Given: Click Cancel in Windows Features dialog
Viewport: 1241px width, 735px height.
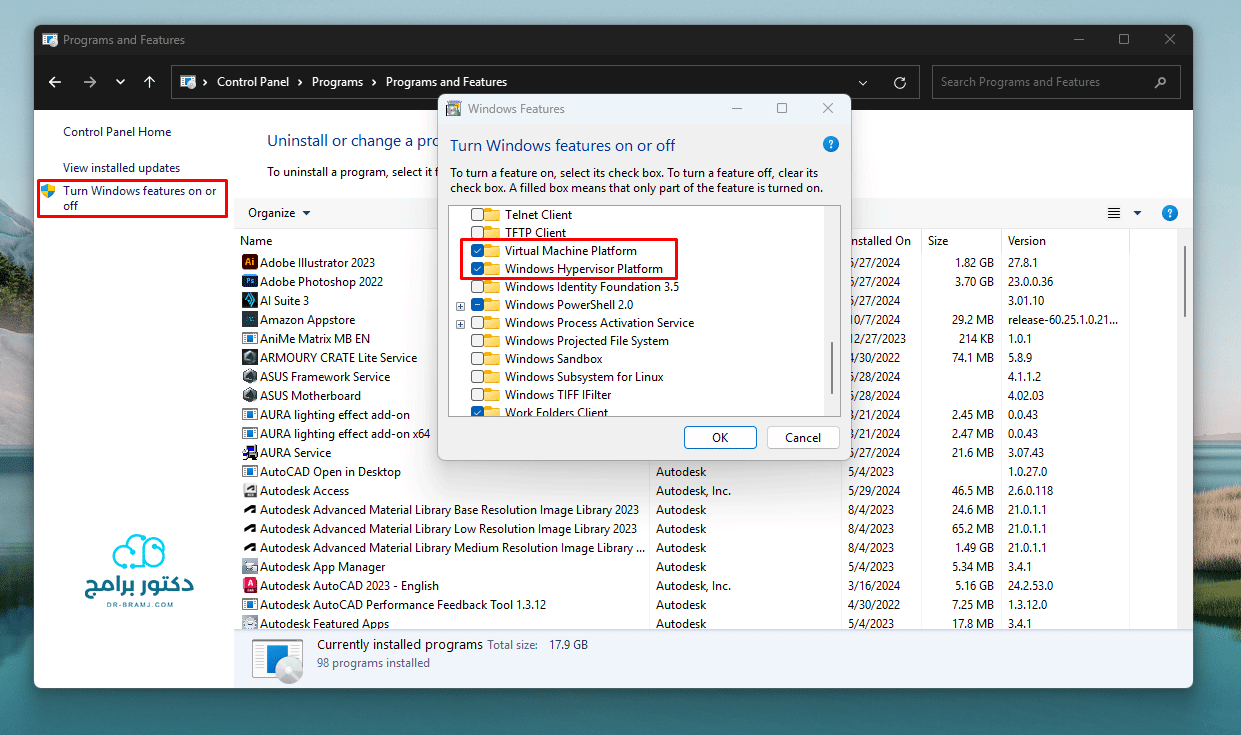Looking at the screenshot, I should coord(803,437).
